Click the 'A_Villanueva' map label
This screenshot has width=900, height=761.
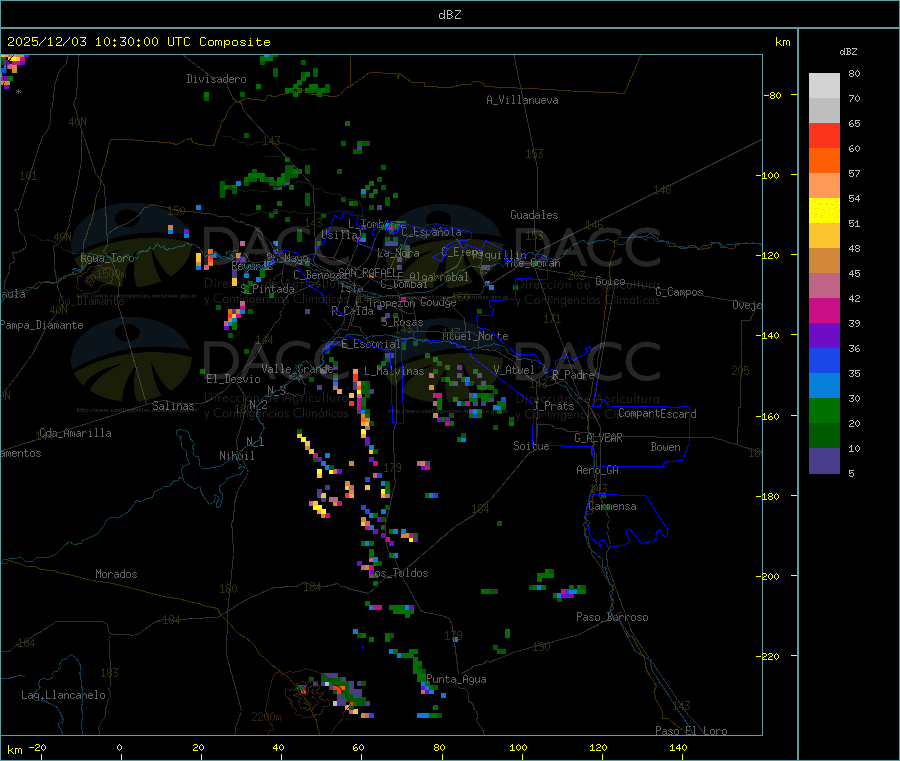(522, 100)
